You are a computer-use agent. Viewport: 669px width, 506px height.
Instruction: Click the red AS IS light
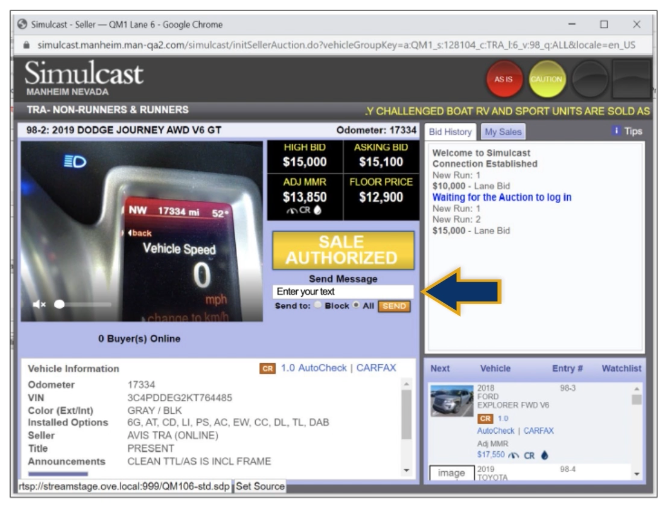click(504, 79)
